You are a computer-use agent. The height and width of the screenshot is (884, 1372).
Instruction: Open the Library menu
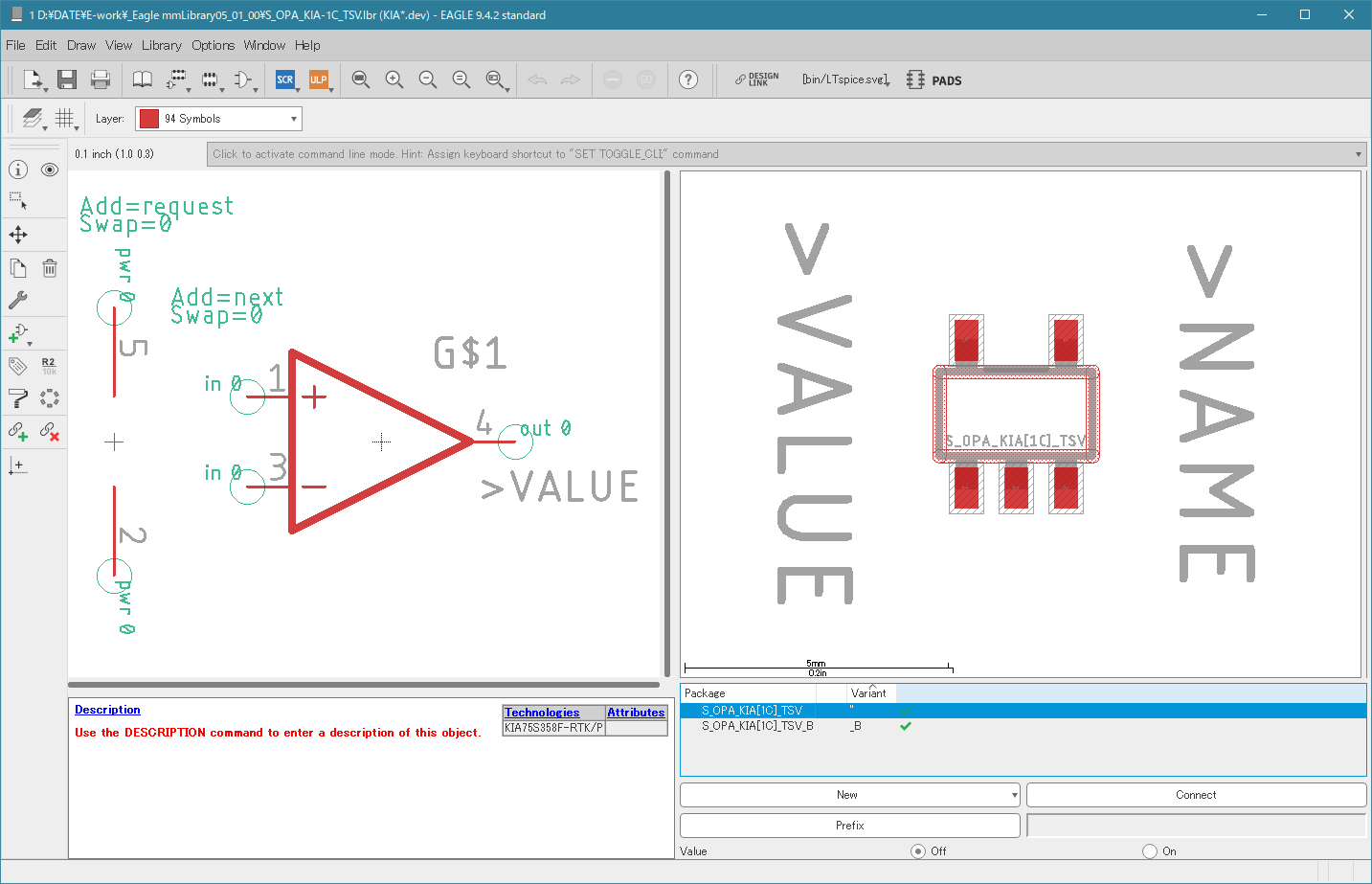161,45
